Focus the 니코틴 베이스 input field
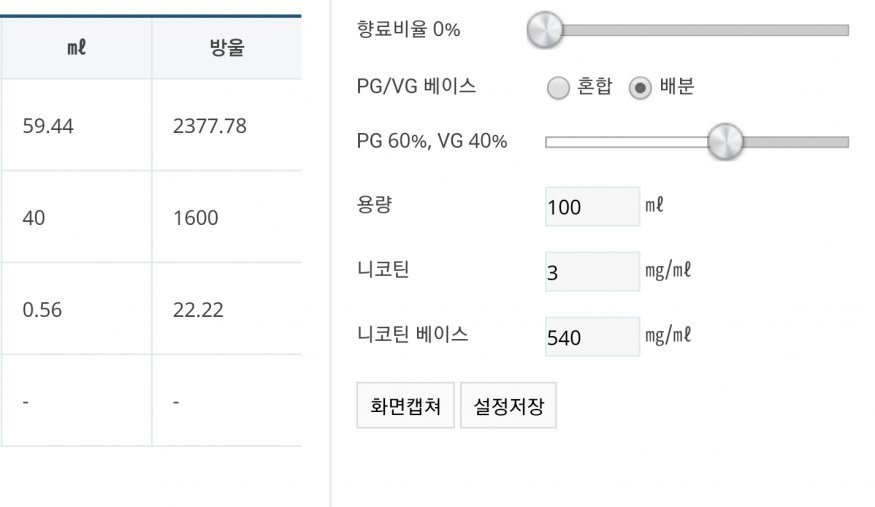Image resolution: width=875 pixels, height=507 pixels. (593, 337)
